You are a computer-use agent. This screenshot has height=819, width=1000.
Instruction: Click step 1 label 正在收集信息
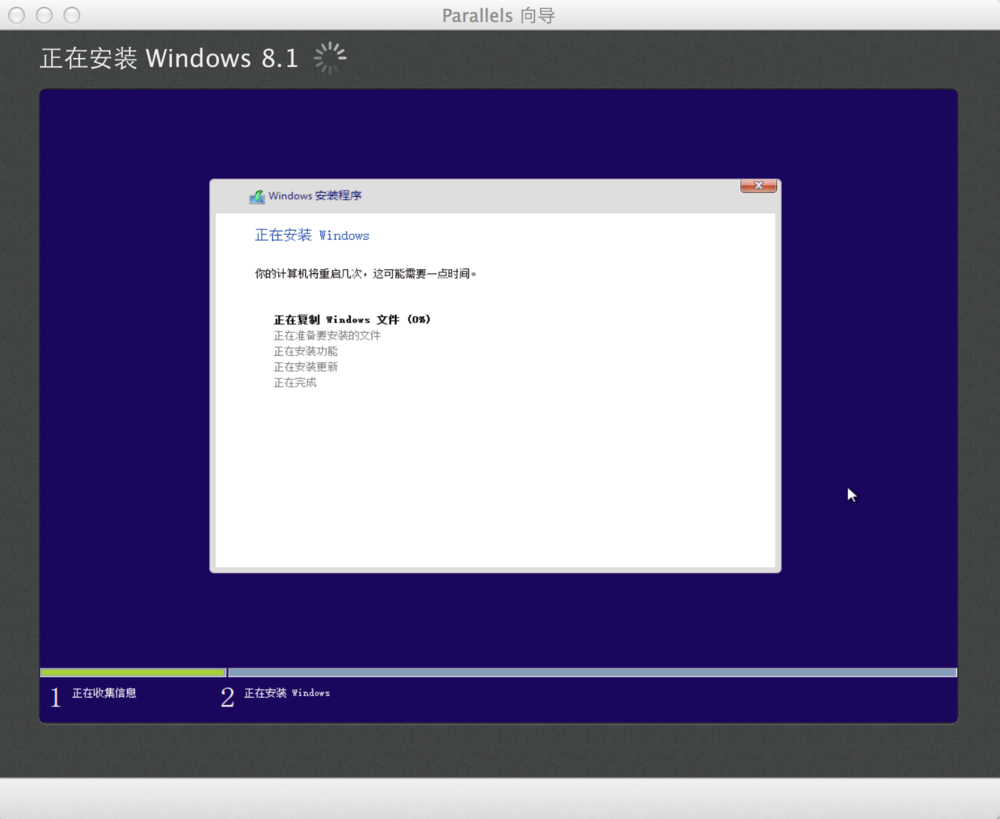(x=104, y=693)
